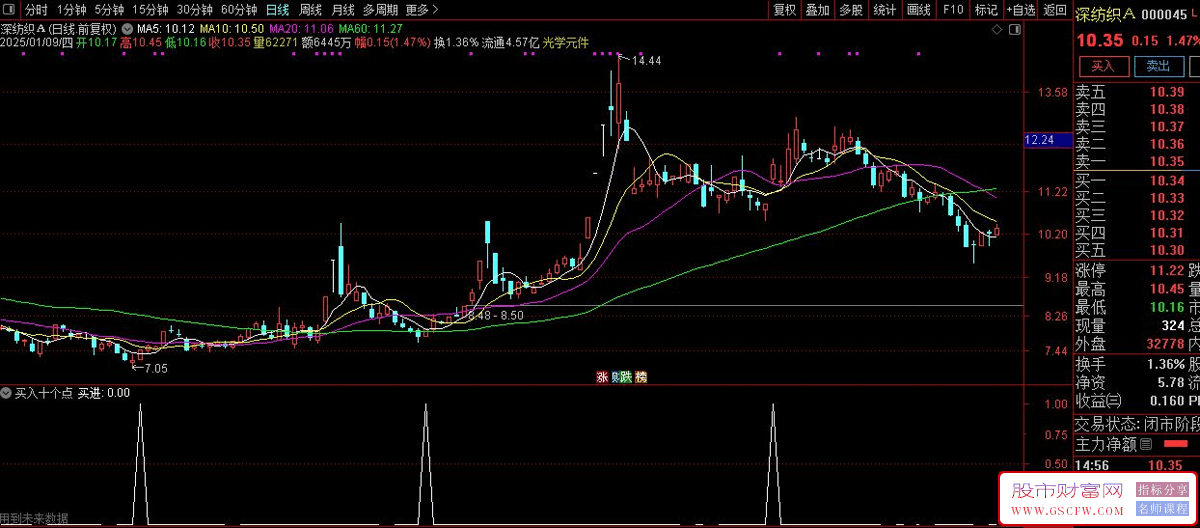The width and height of the screenshot is (1200, 528).
Task: Open the 多股 multi-stock view
Action: coord(851,10)
